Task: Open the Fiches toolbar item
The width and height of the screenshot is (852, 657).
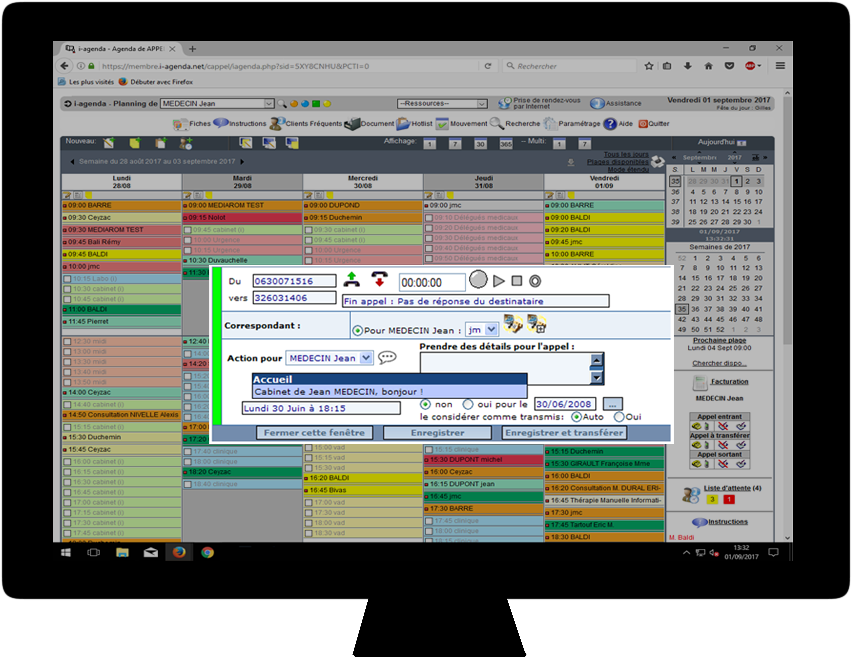Action: coord(192,124)
